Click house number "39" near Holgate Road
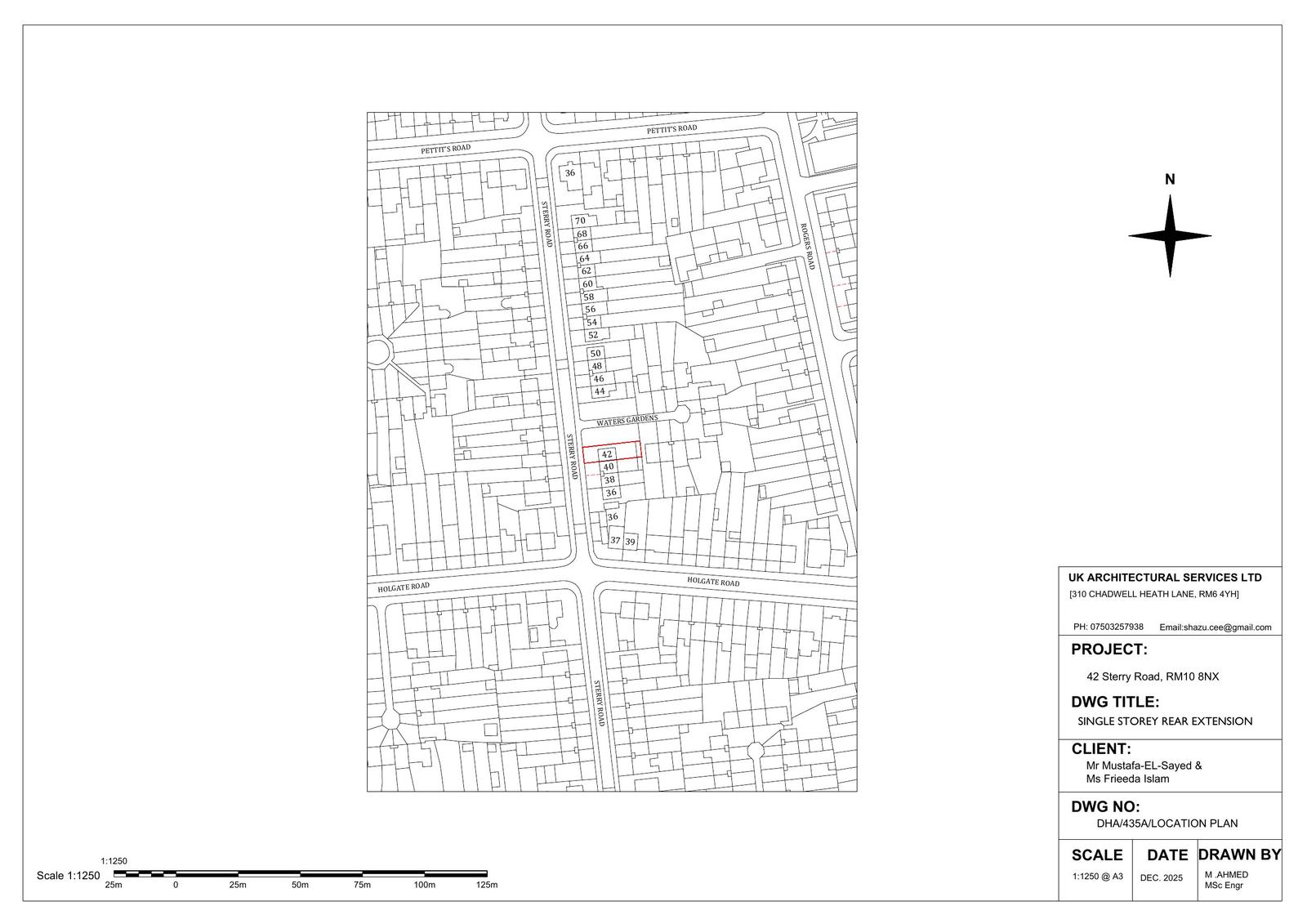Viewport: 1307px width, 924px height. click(630, 542)
